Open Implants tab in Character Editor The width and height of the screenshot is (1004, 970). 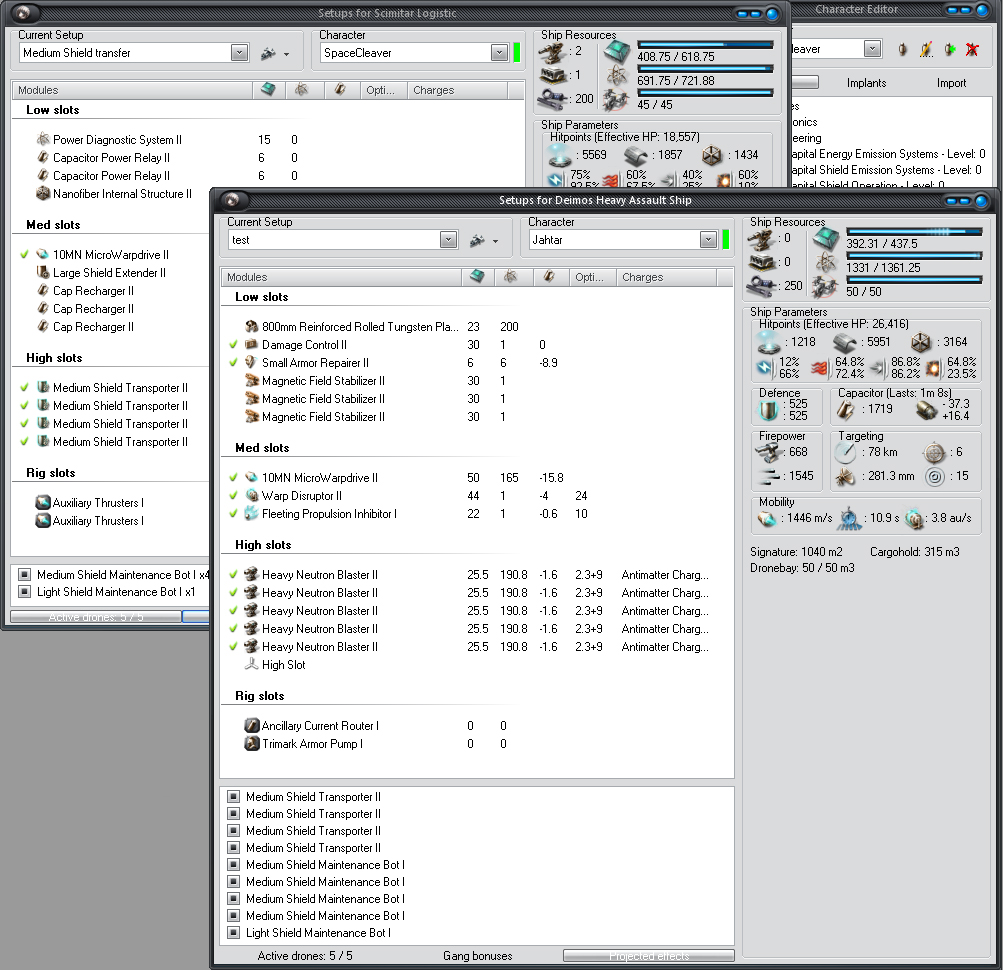pos(866,83)
